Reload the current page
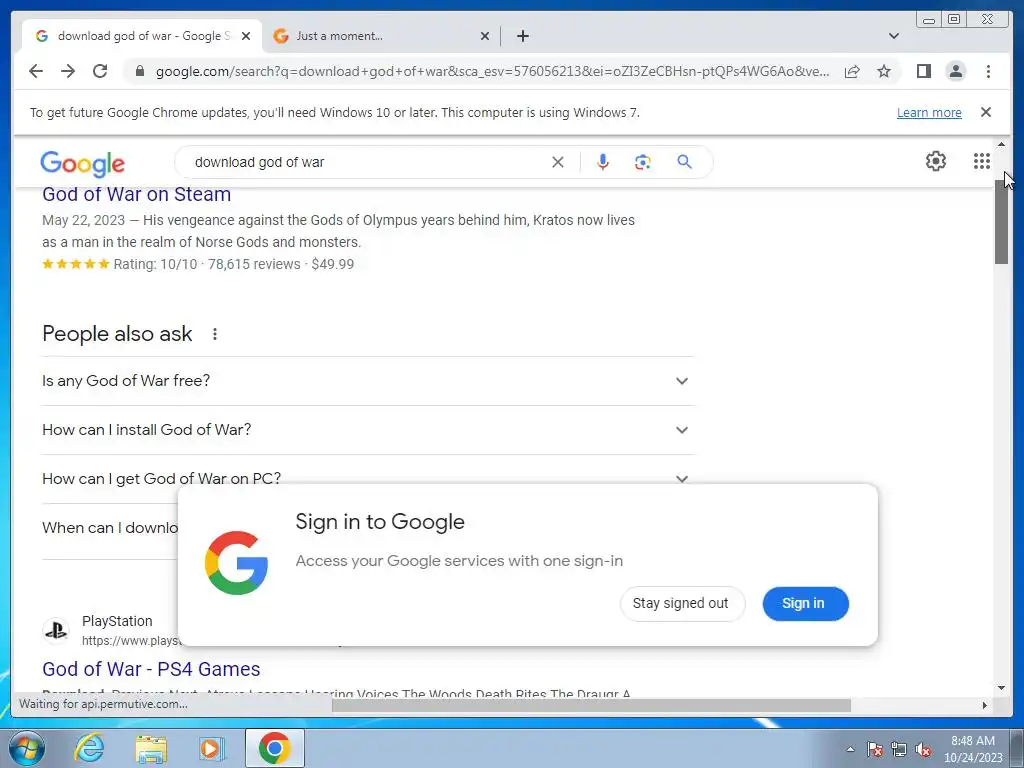1024x768 pixels. [x=100, y=71]
